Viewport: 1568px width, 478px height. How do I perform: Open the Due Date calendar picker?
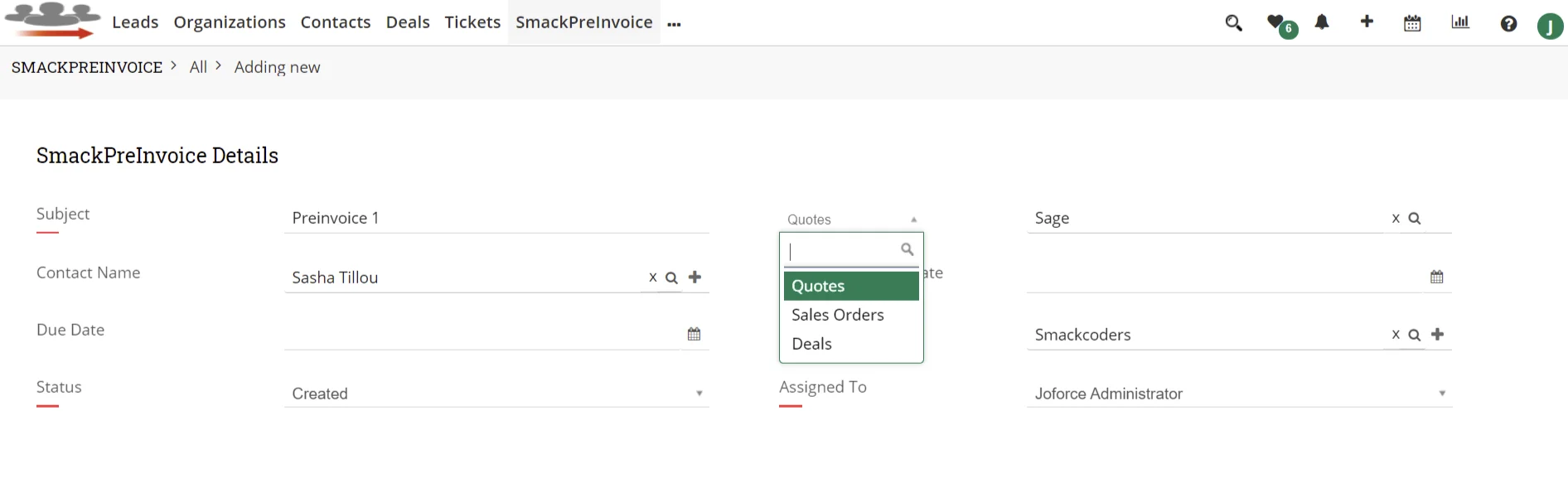(x=694, y=333)
